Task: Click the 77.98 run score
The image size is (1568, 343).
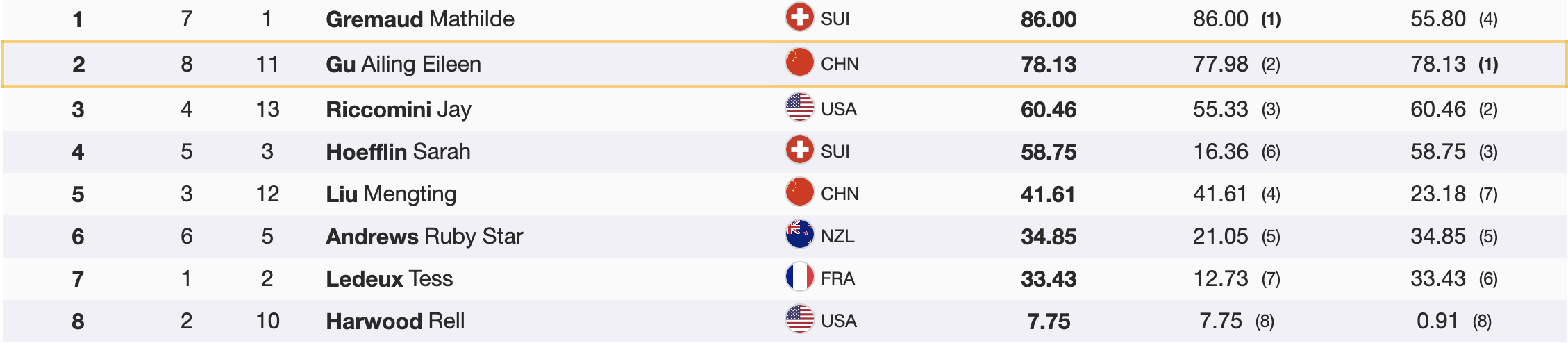Action: pos(1220,64)
